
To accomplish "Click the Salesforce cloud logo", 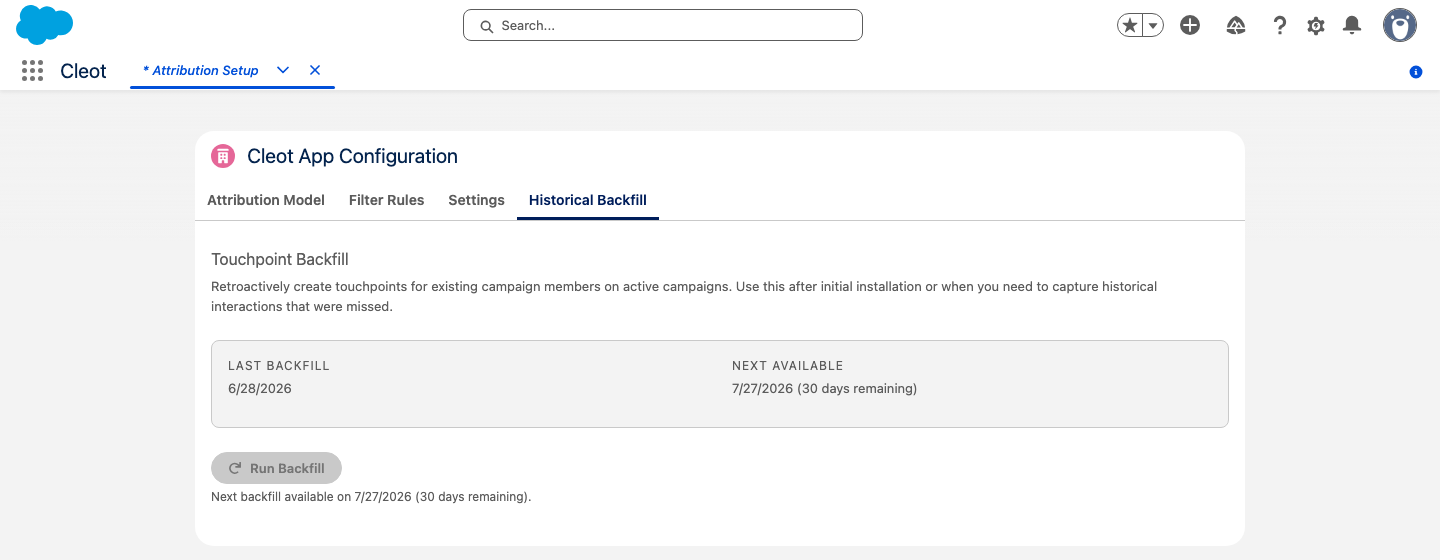I will point(45,24).
